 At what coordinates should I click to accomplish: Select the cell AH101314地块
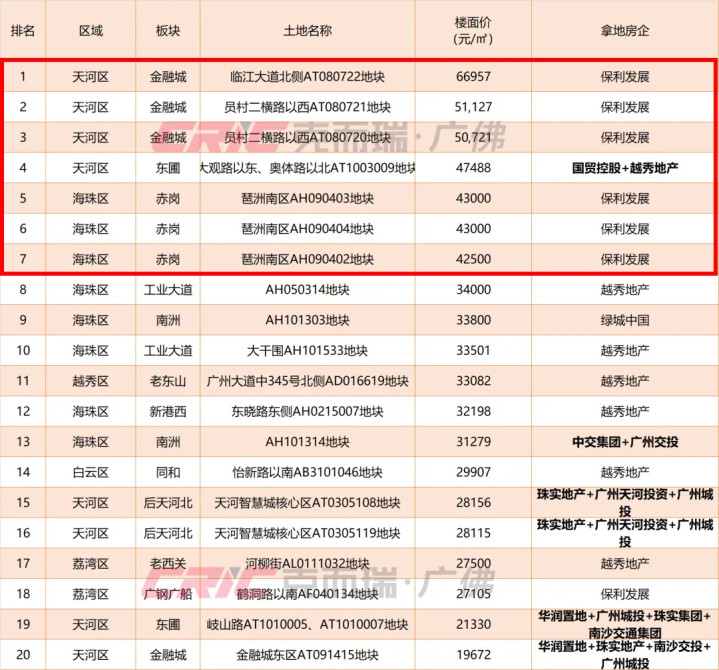pos(307,442)
